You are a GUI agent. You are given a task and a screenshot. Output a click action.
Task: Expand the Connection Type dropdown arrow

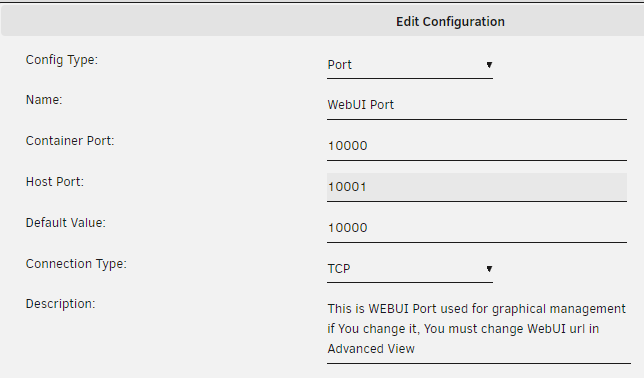point(489,269)
